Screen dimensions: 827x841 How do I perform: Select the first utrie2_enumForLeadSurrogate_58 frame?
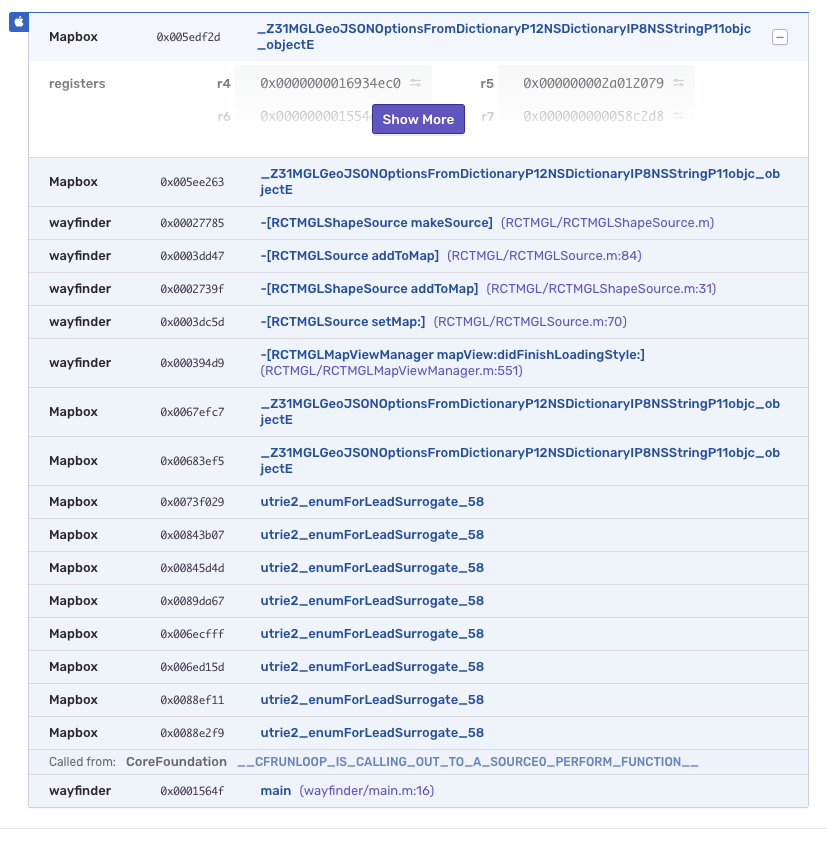click(x=372, y=501)
